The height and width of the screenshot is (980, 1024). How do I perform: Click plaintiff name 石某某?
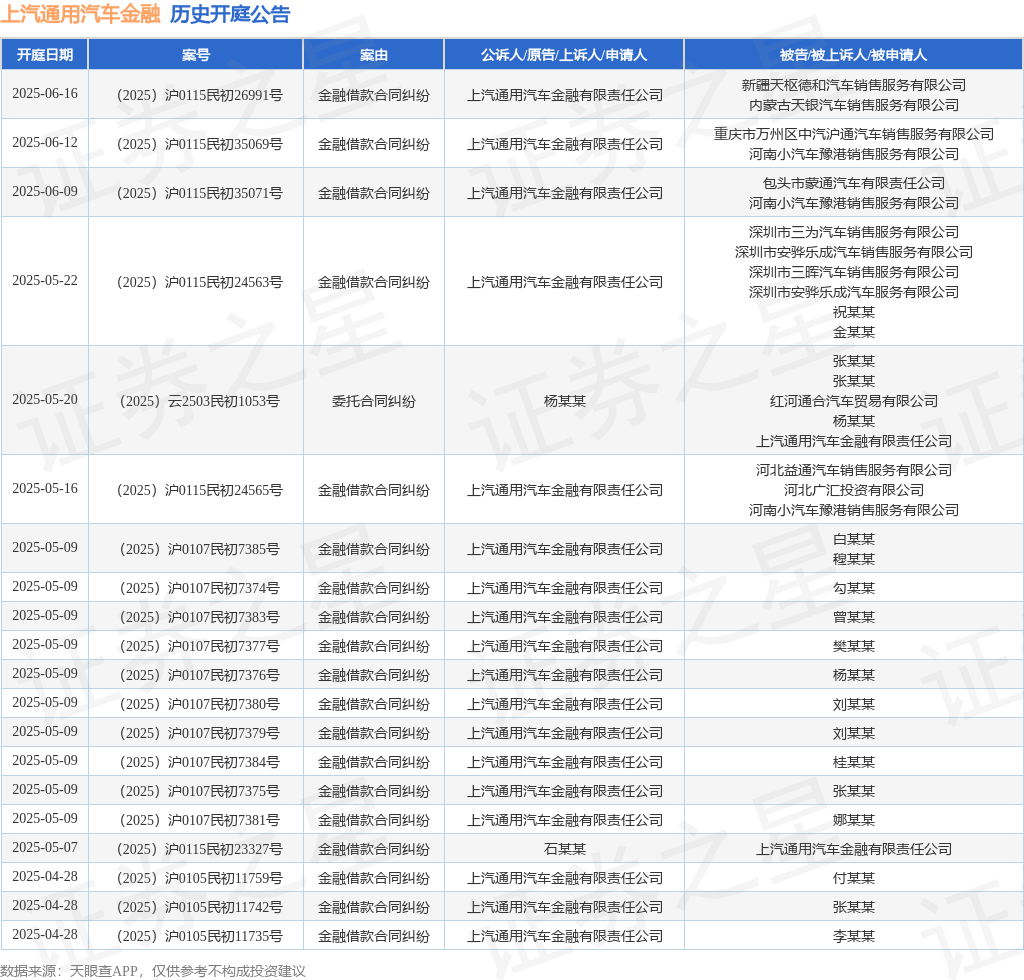point(564,849)
